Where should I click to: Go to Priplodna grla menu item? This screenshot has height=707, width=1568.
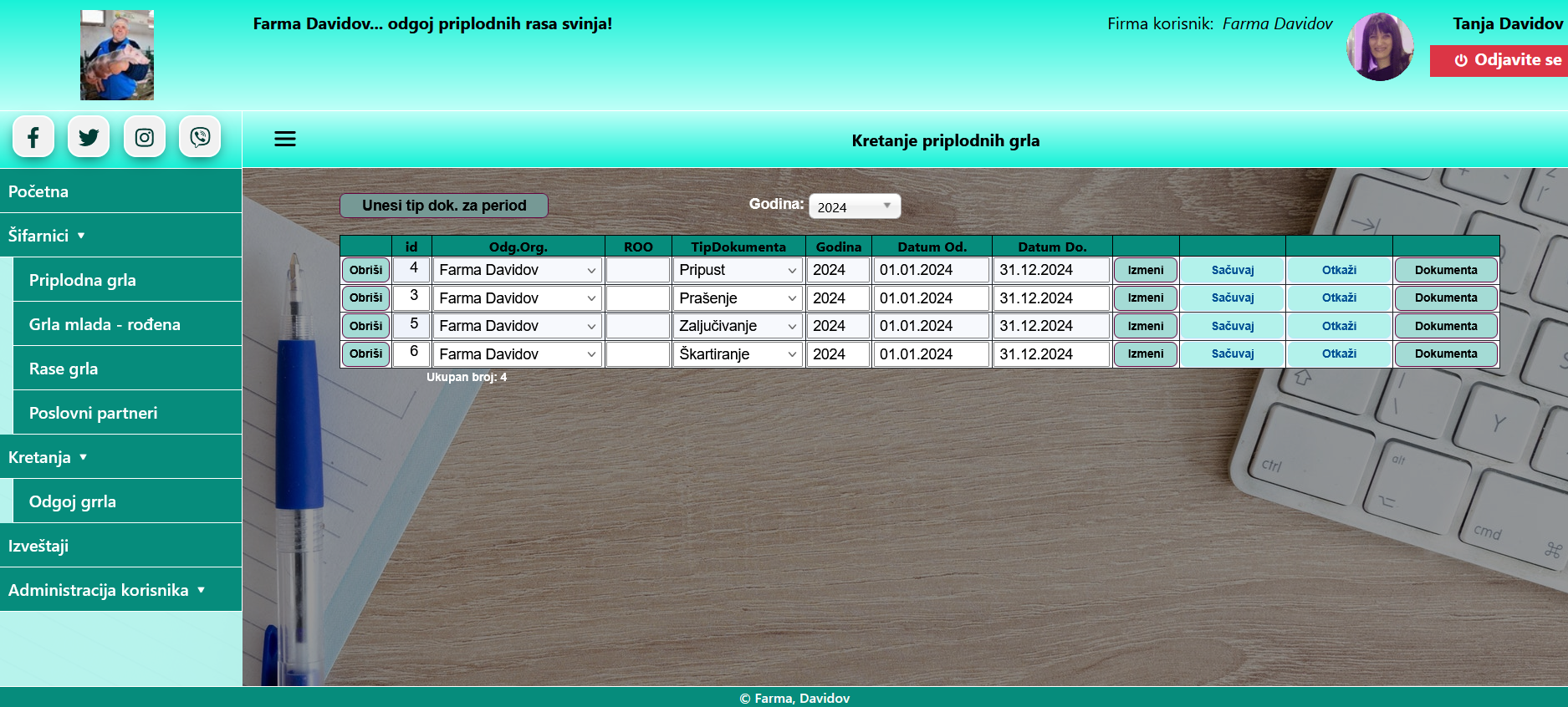pos(82,280)
